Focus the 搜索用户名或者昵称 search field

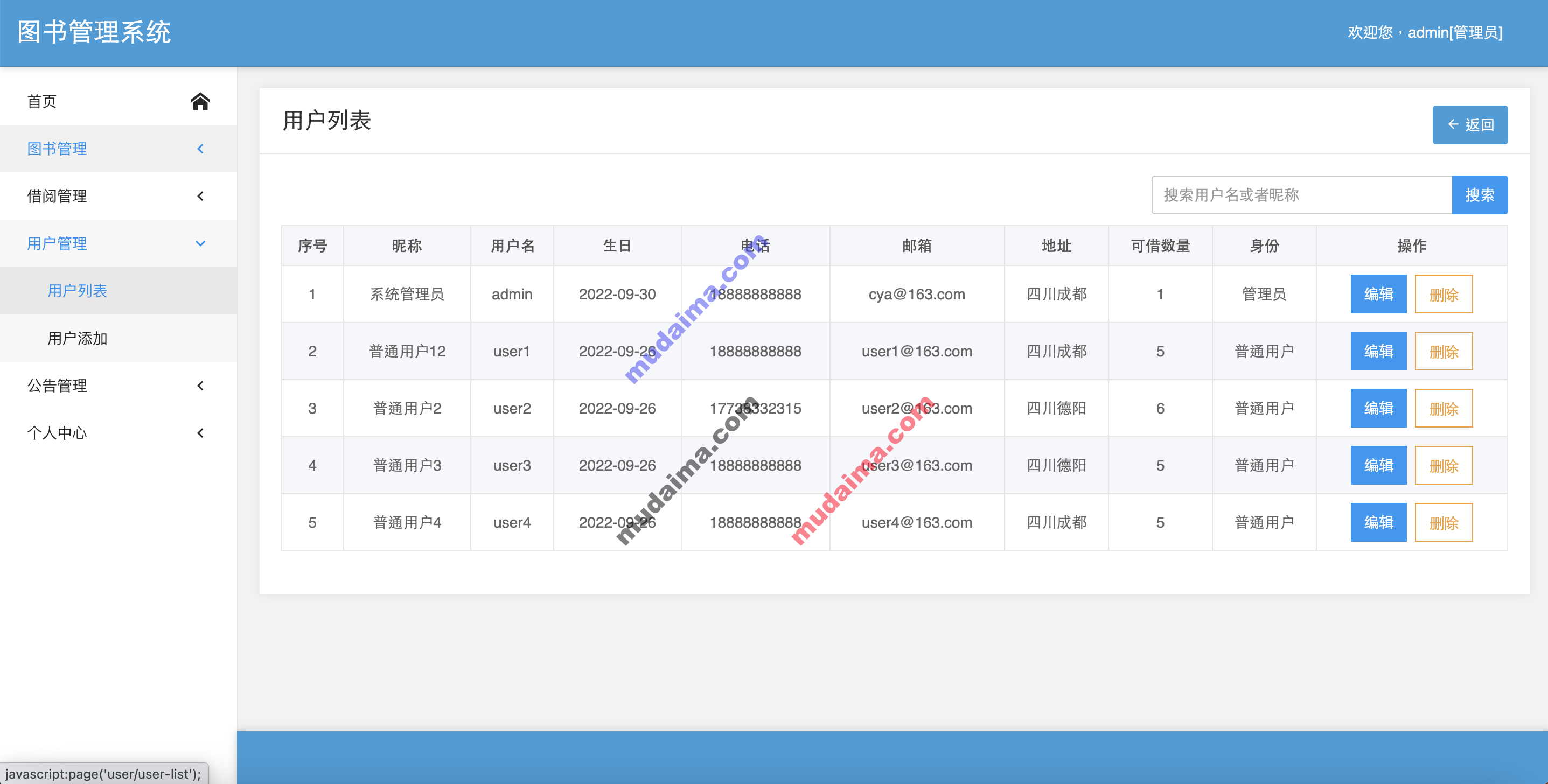(x=1302, y=194)
